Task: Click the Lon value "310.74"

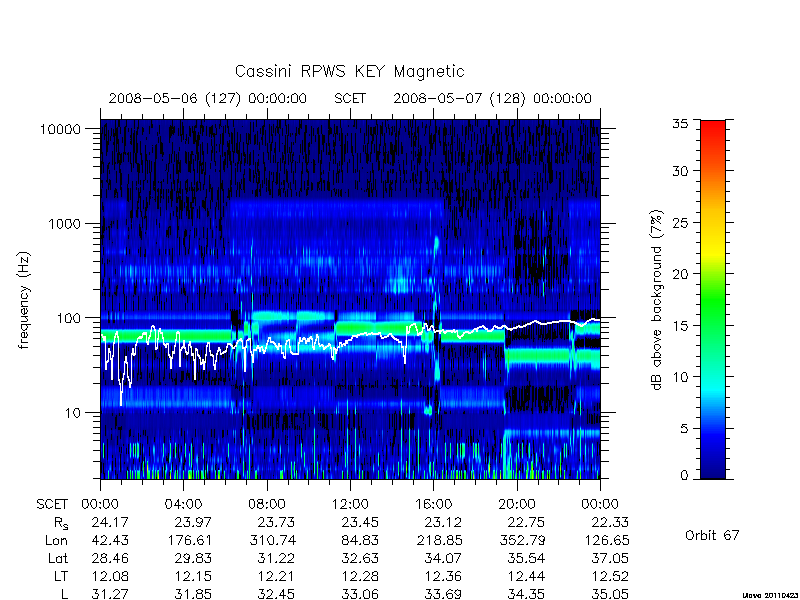Action: click(x=272, y=540)
